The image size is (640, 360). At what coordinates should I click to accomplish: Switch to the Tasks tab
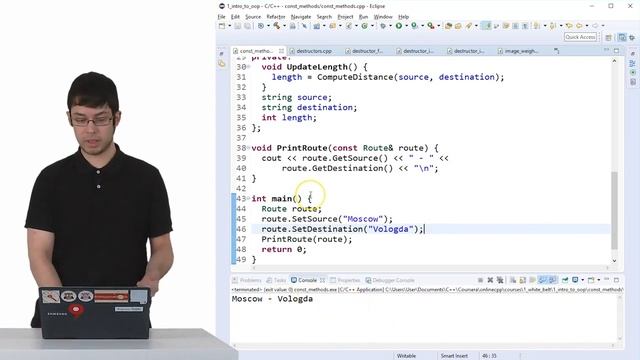pos(276,280)
